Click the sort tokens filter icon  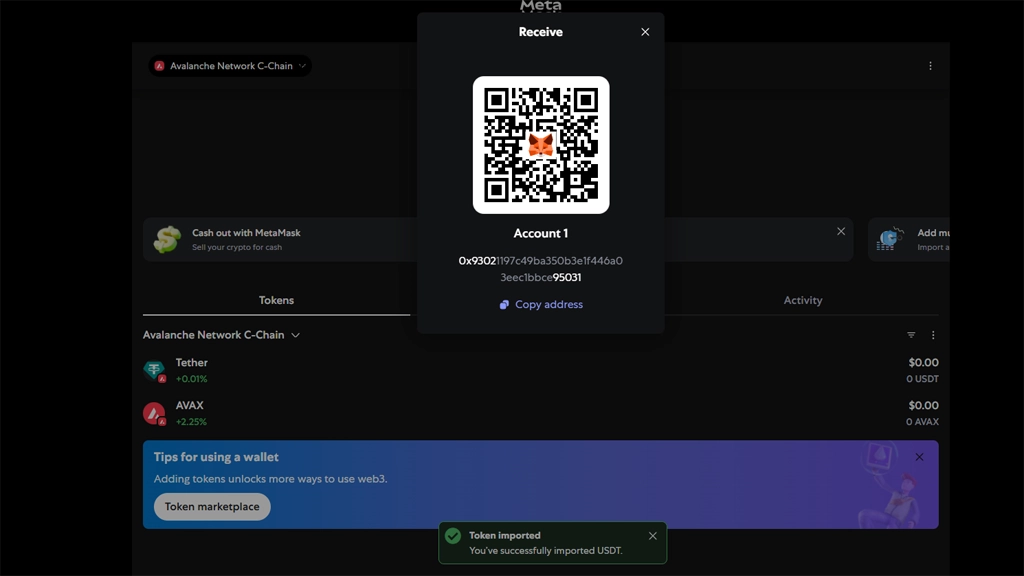point(911,335)
